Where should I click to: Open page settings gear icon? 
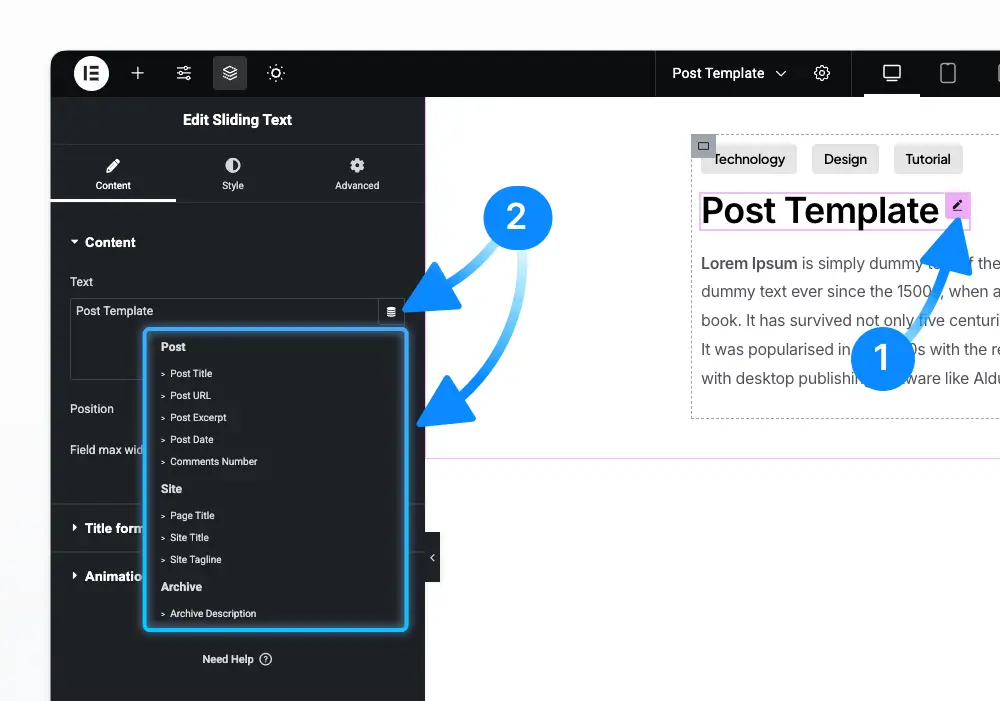pos(822,73)
